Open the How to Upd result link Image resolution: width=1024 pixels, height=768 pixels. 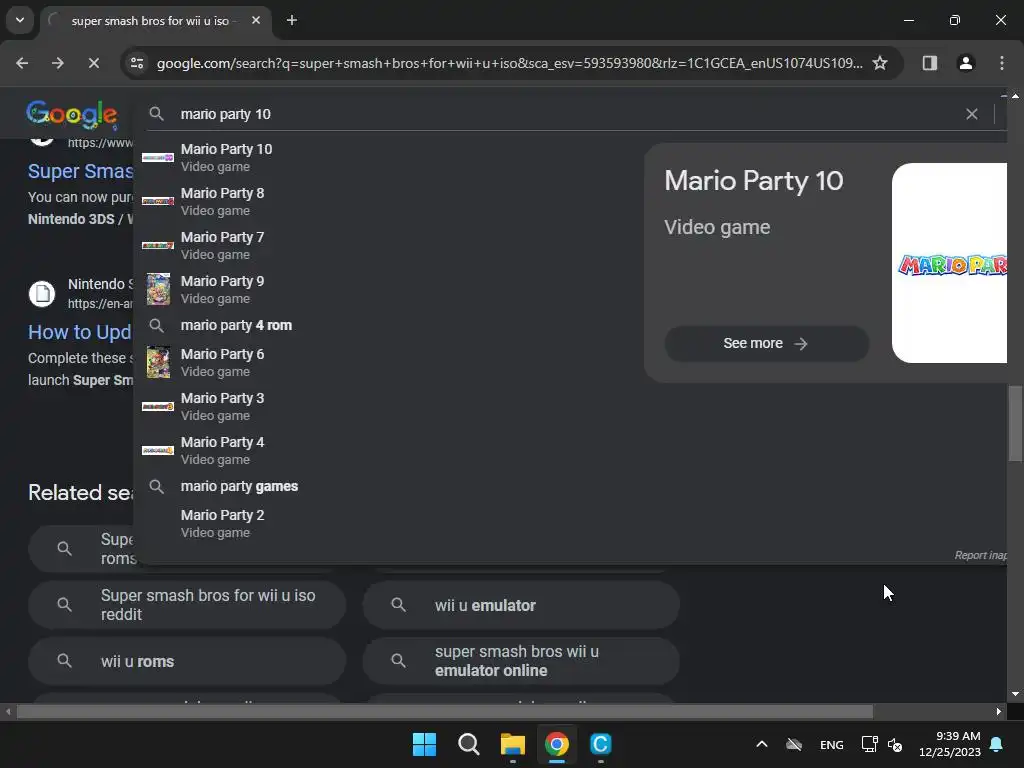[80, 332]
